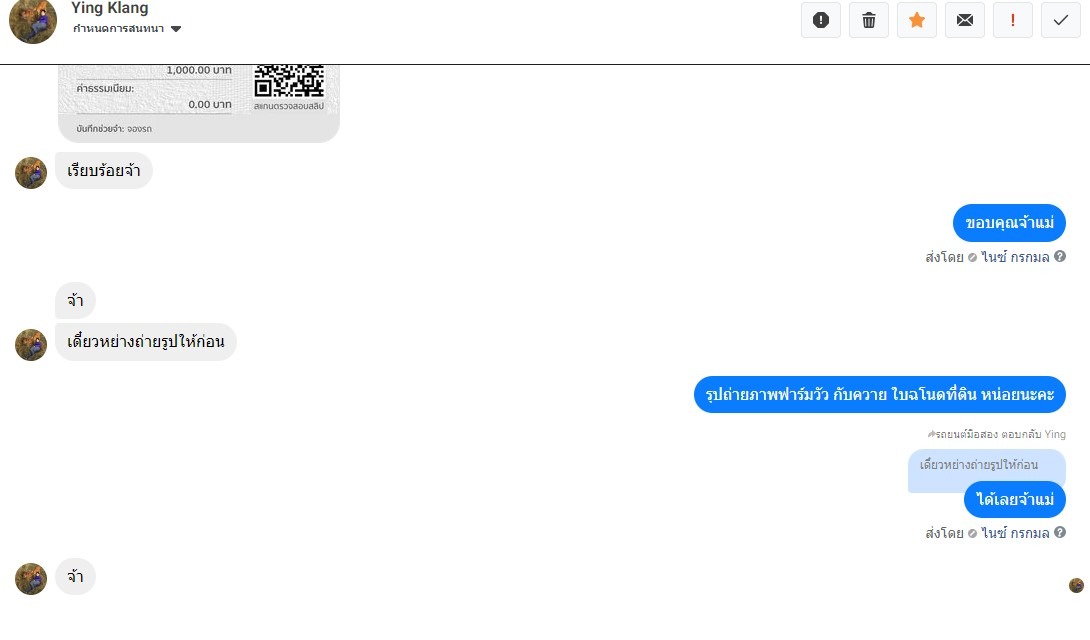Click the Ying Klang name in header
The height and width of the screenshot is (640, 1090).
[110, 8]
